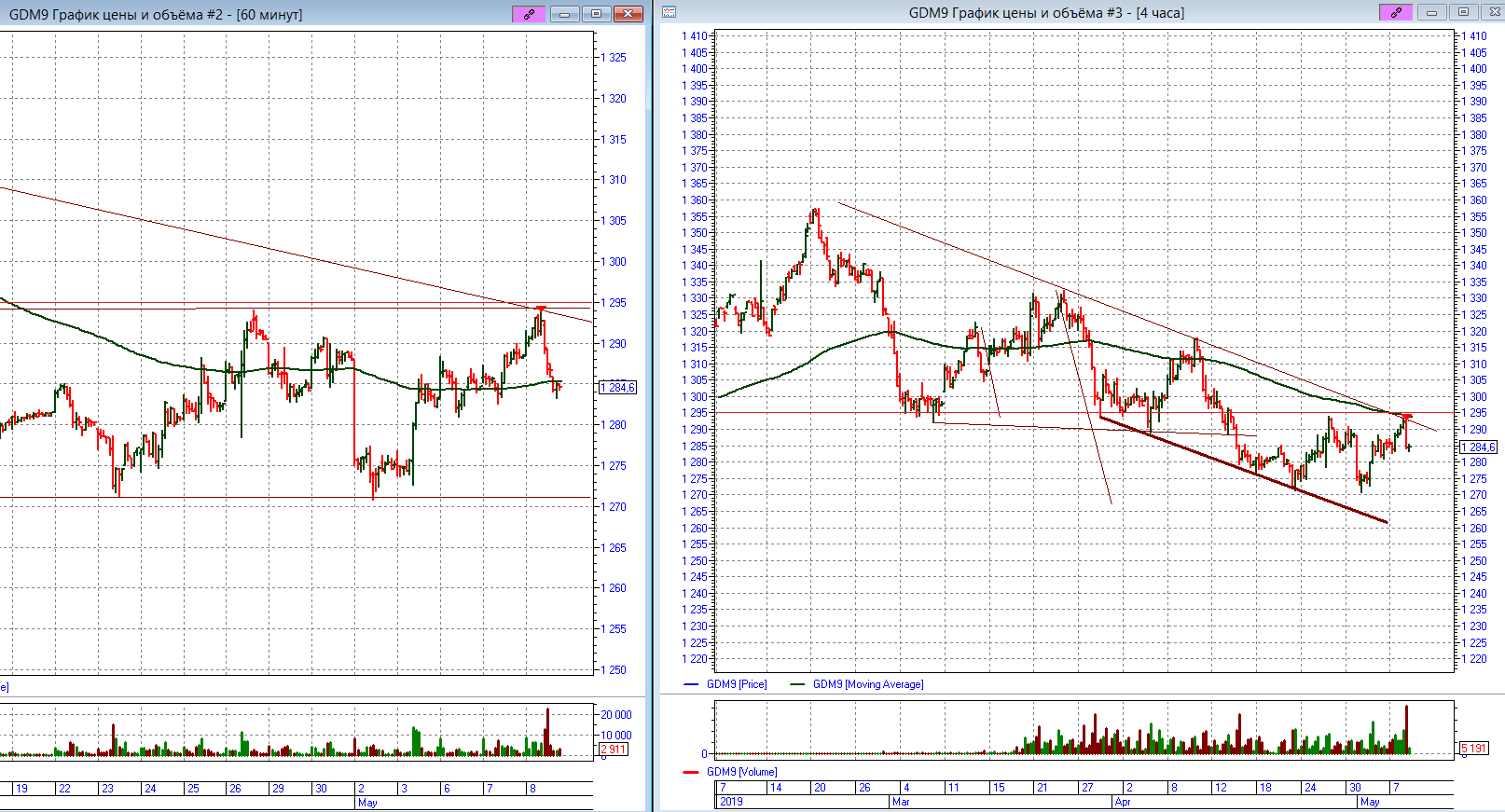
Task: Click the blue Price legend line swatch
Action: [691, 684]
